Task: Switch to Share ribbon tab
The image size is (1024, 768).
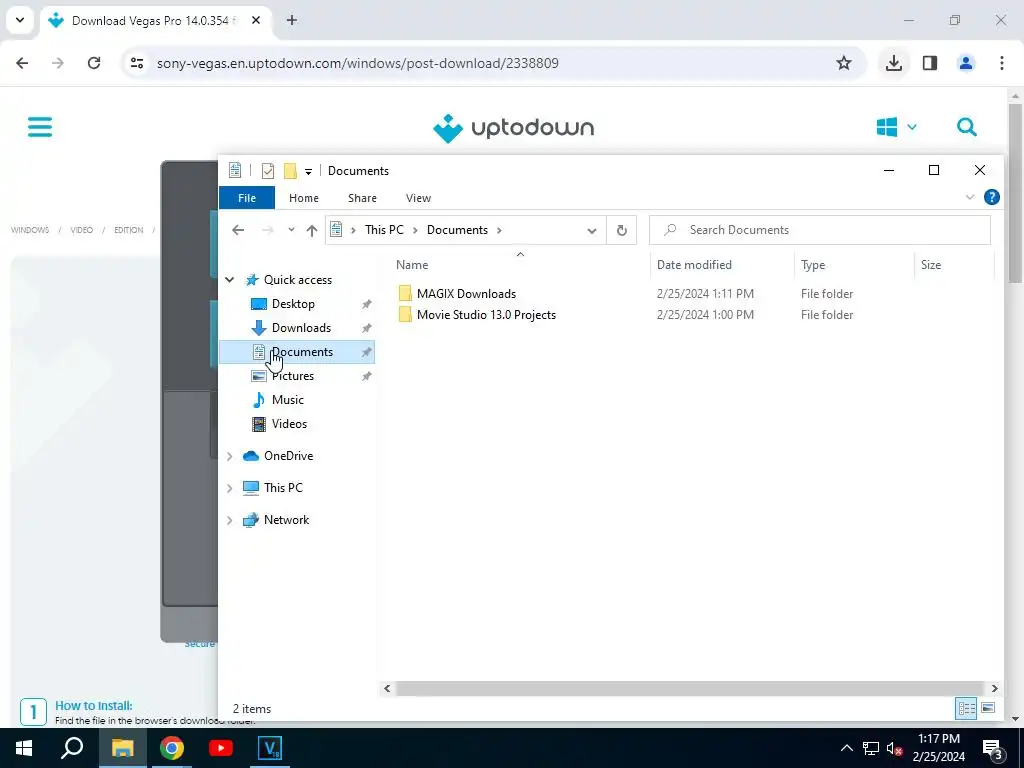Action: point(362,198)
